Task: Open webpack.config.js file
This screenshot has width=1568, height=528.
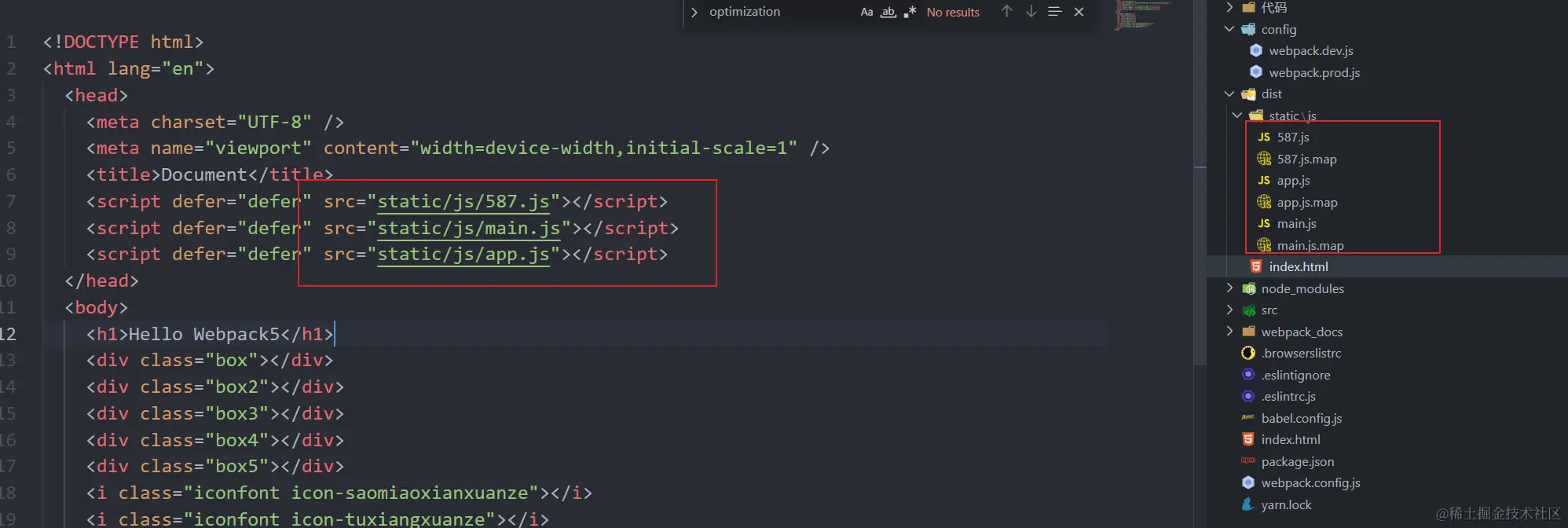Action: click(x=1310, y=482)
